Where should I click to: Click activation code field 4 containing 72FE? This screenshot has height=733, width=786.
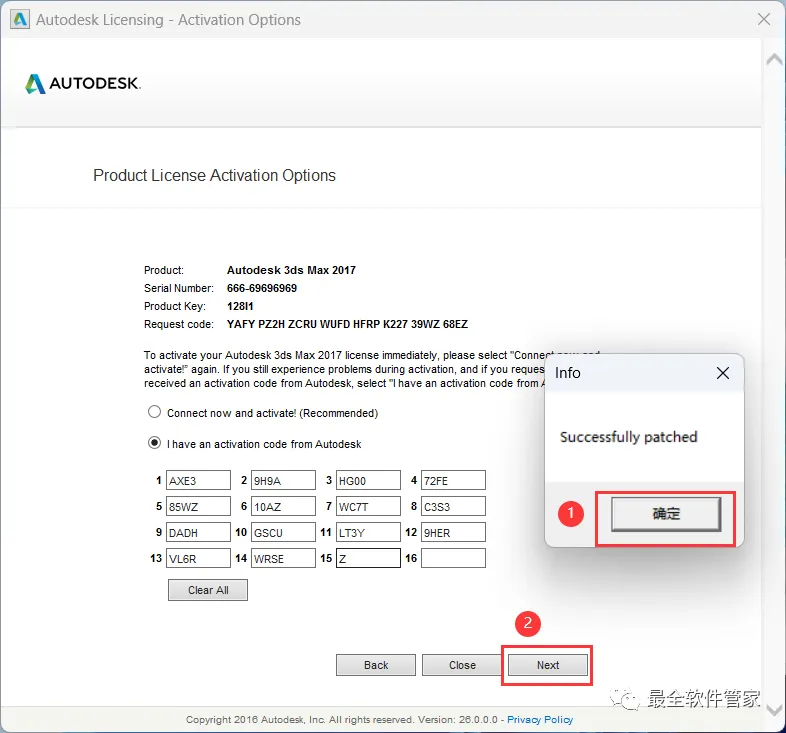pyautogui.click(x=453, y=480)
